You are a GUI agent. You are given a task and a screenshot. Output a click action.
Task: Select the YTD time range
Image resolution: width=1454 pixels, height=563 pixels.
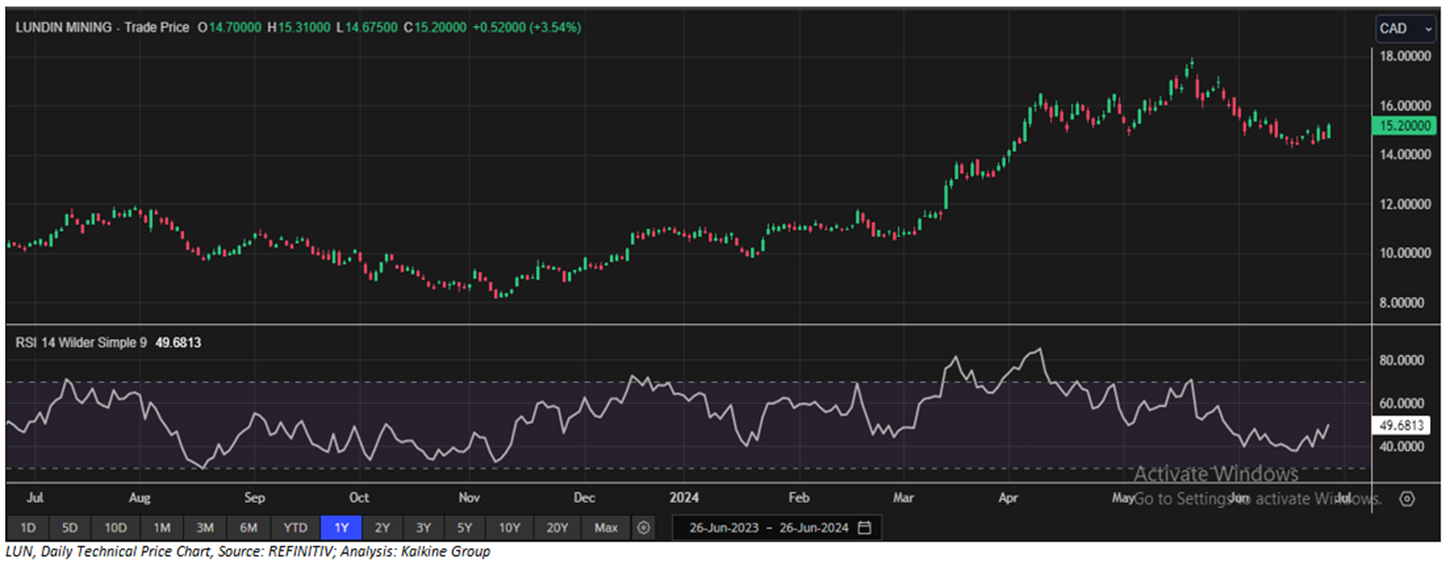coord(295,527)
